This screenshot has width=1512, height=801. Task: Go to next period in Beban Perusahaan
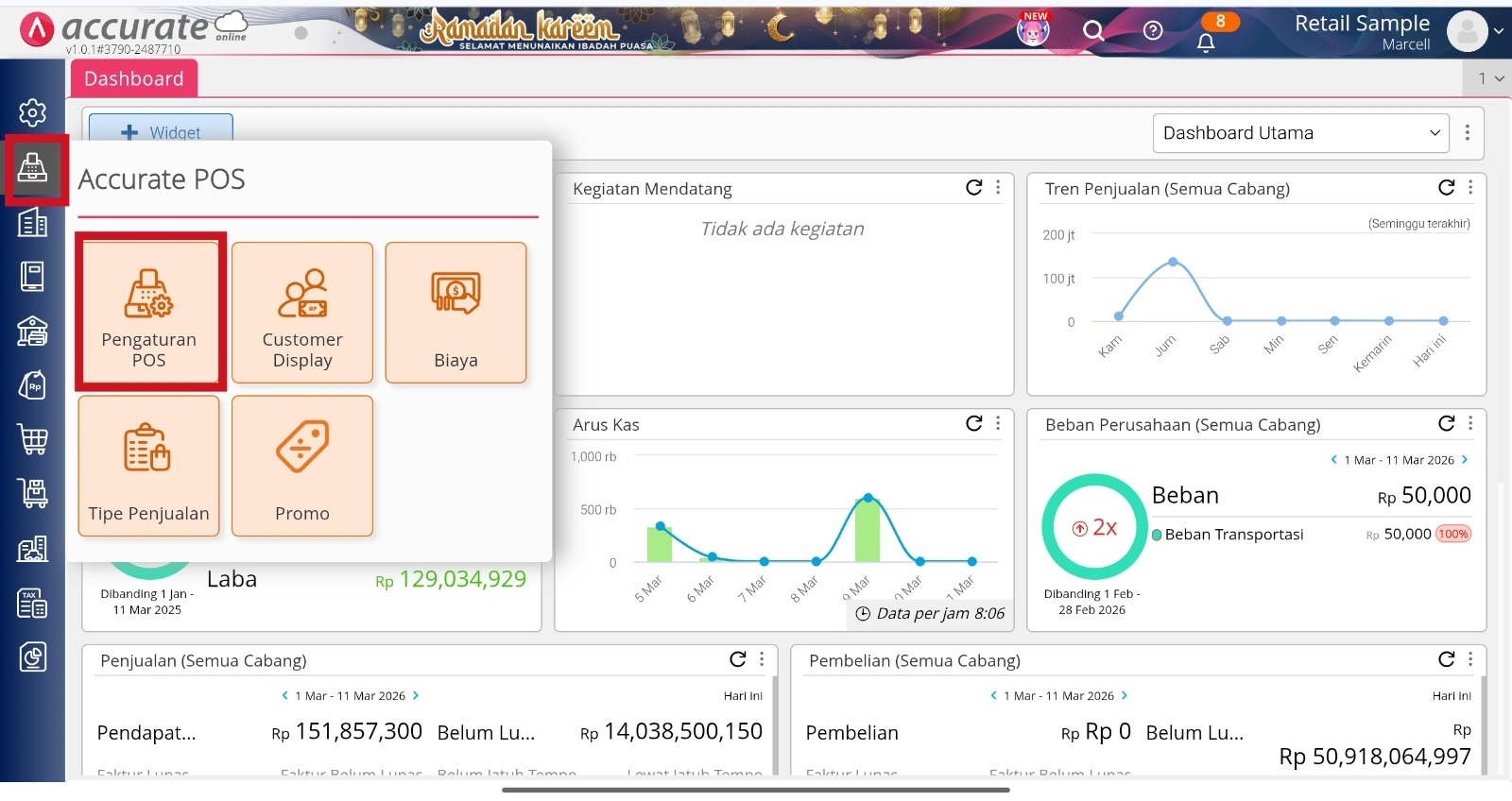pyautogui.click(x=1465, y=460)
